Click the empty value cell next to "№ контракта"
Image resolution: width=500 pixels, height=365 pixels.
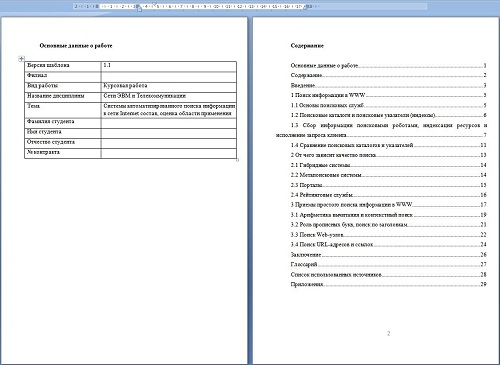169,153
